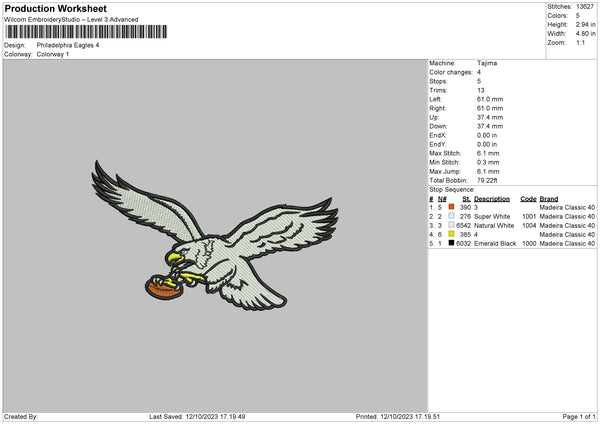Click the Trims value 13
The height and width of the screenshot is (424, 600).
click(481, 90)
